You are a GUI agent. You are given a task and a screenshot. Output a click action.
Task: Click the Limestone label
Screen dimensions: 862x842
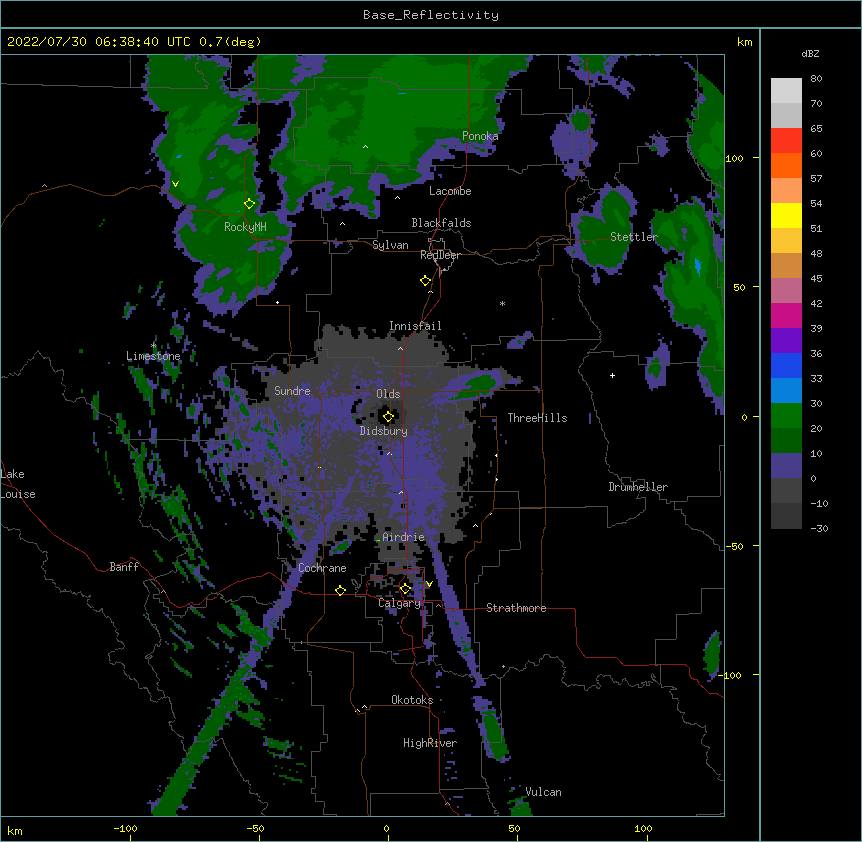153,356
